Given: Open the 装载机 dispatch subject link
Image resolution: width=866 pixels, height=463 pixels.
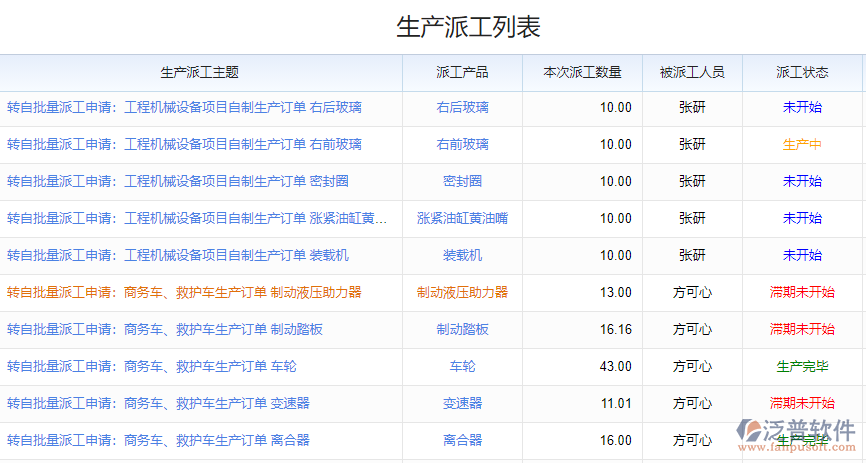Looking at the screenshot, I should pyautogui.click(x=177, y=255).
